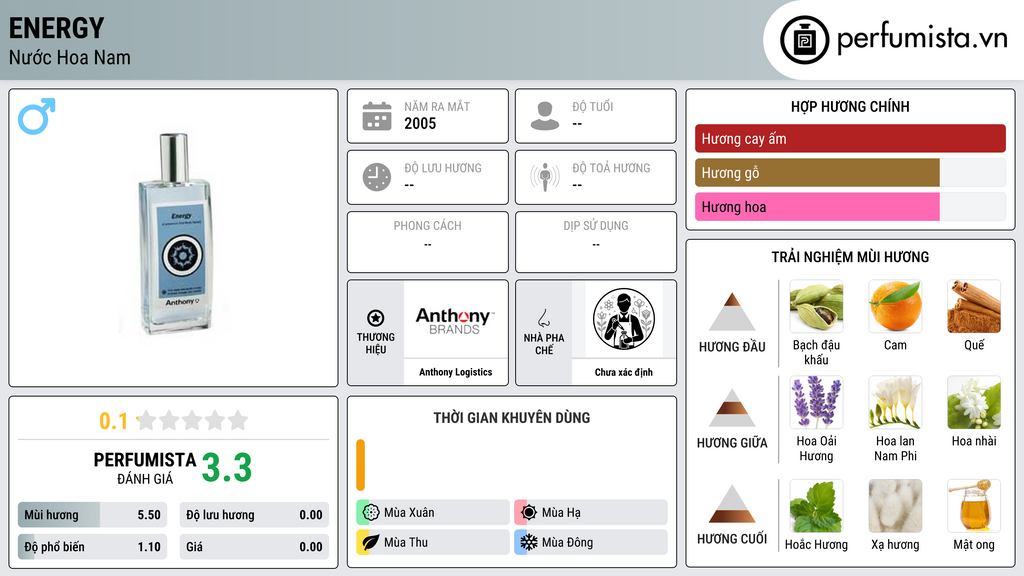
Task: Click the perfumer illustration avatar
Action: tap(623, 319)
